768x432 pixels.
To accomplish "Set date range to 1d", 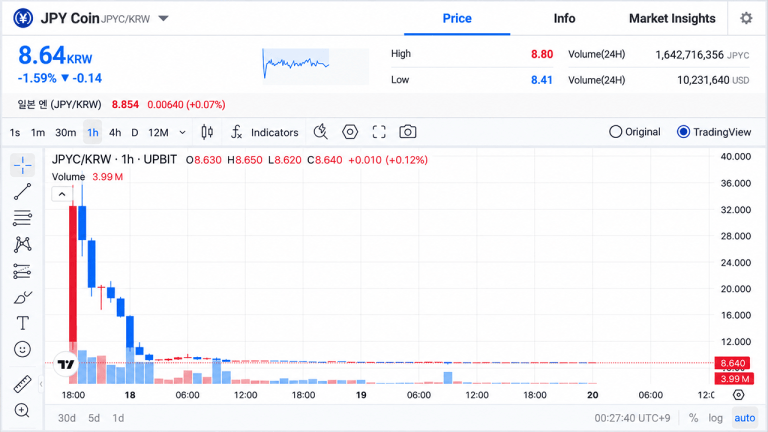I will point(118,418).
